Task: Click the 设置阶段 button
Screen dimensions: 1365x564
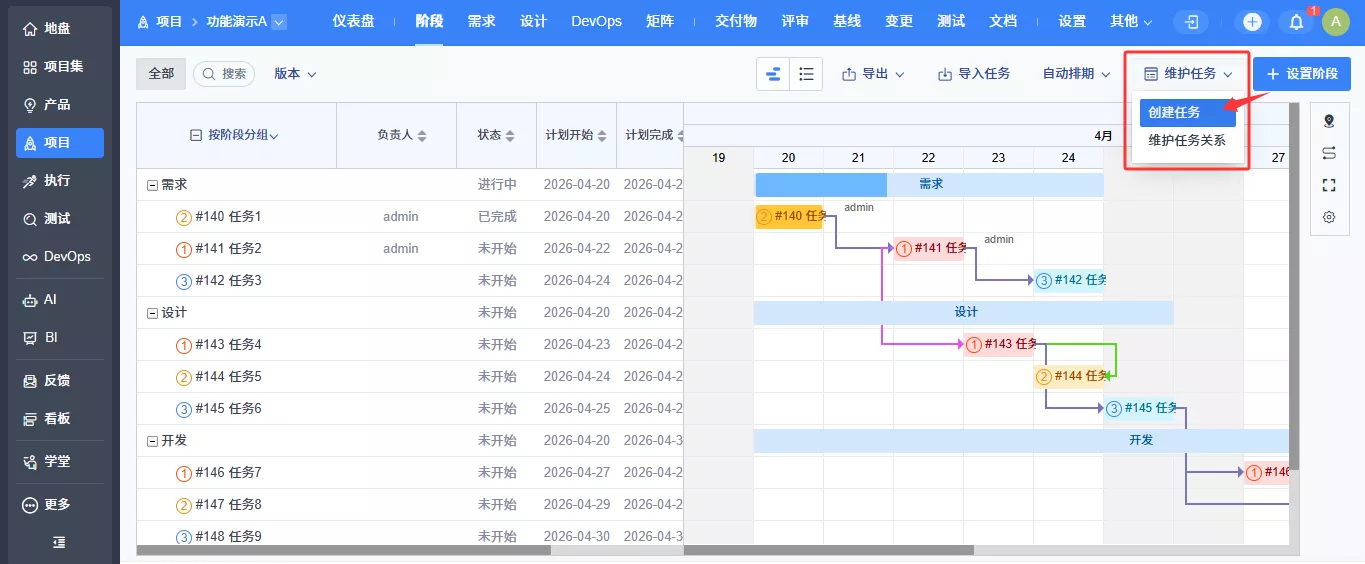Action: (x=1301, y=74)
